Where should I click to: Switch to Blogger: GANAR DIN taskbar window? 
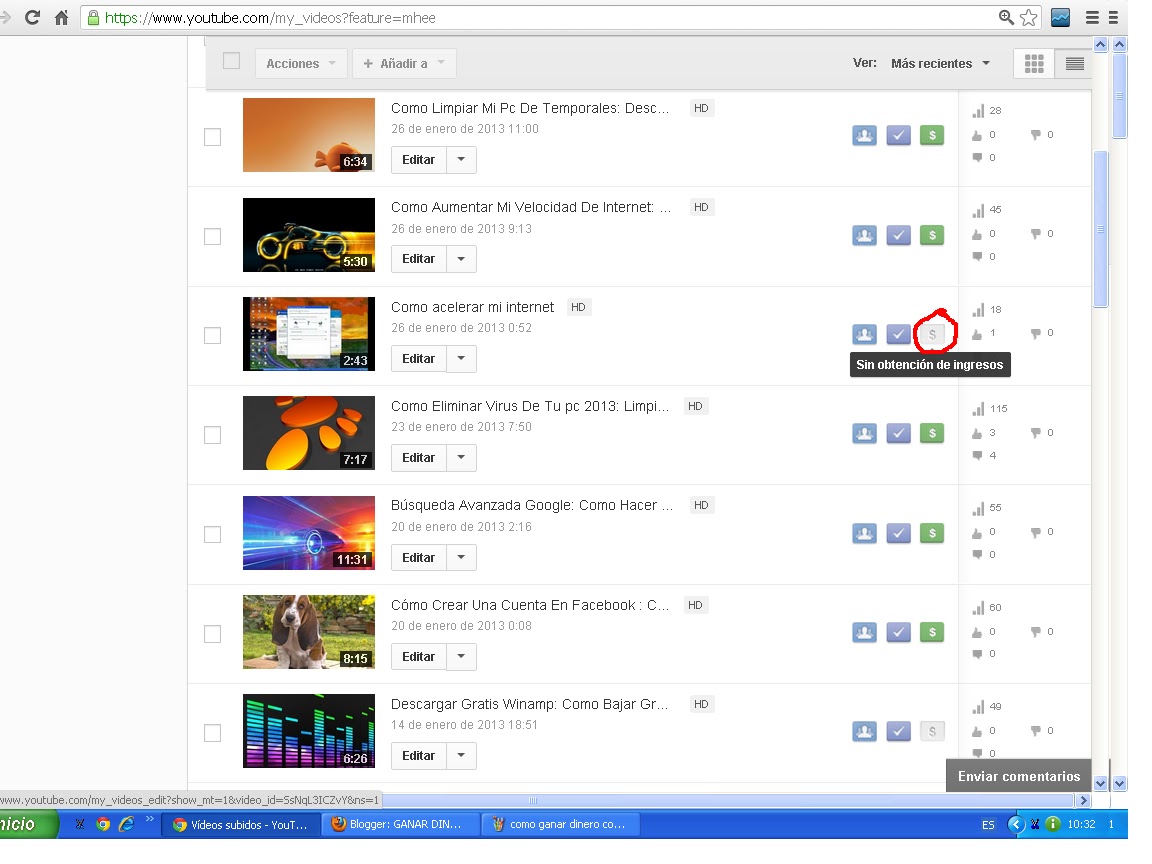400,824
